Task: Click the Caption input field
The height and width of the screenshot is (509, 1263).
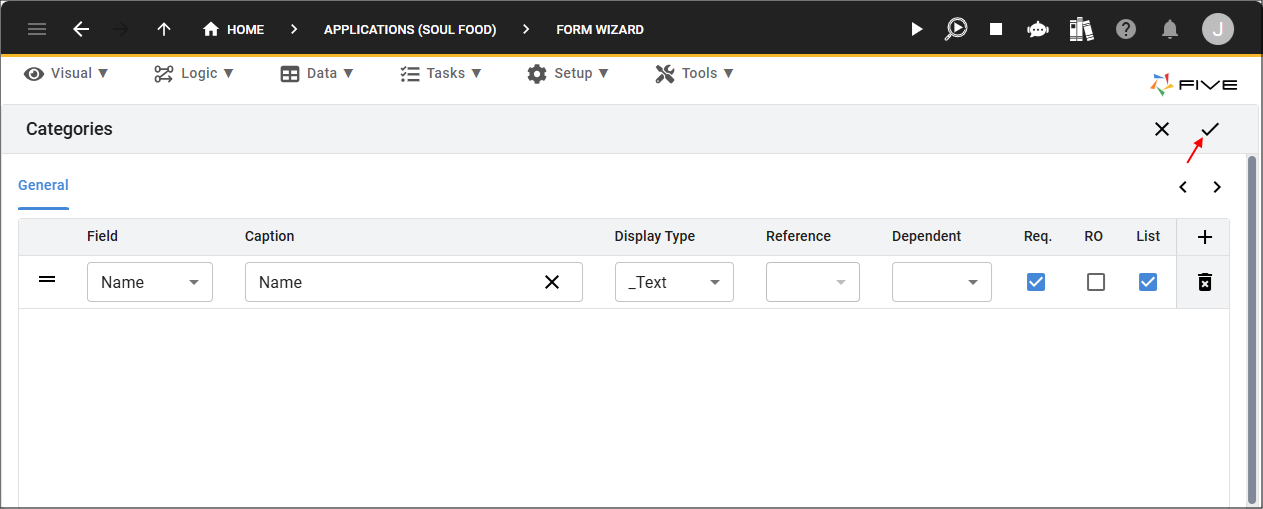Action: 414,282
